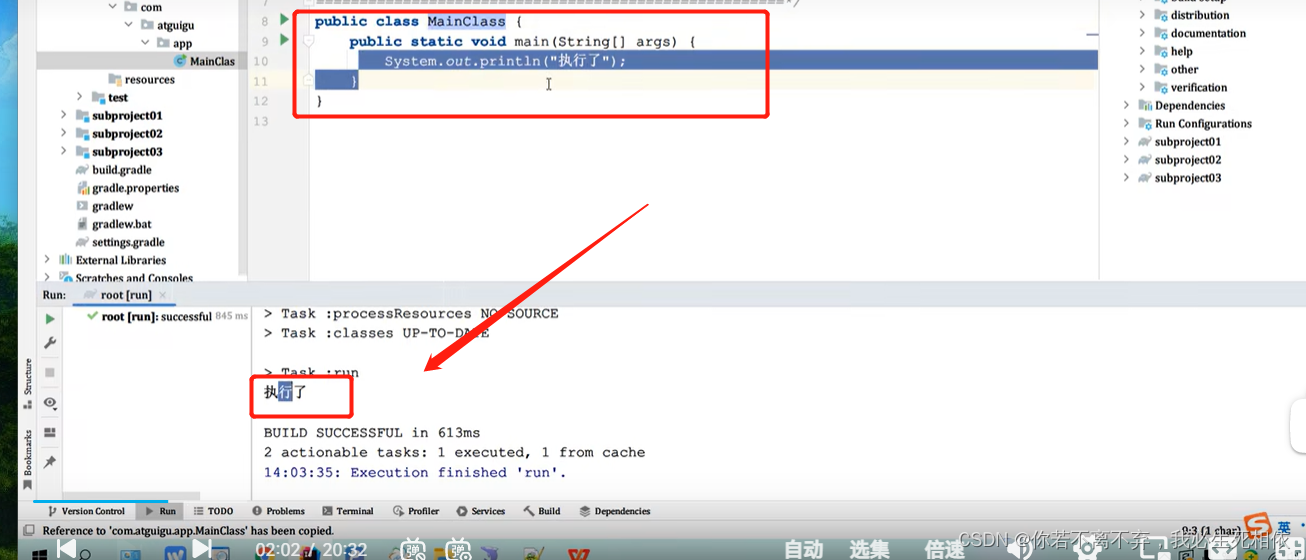Expand subproject01 in the project tree

63,115
